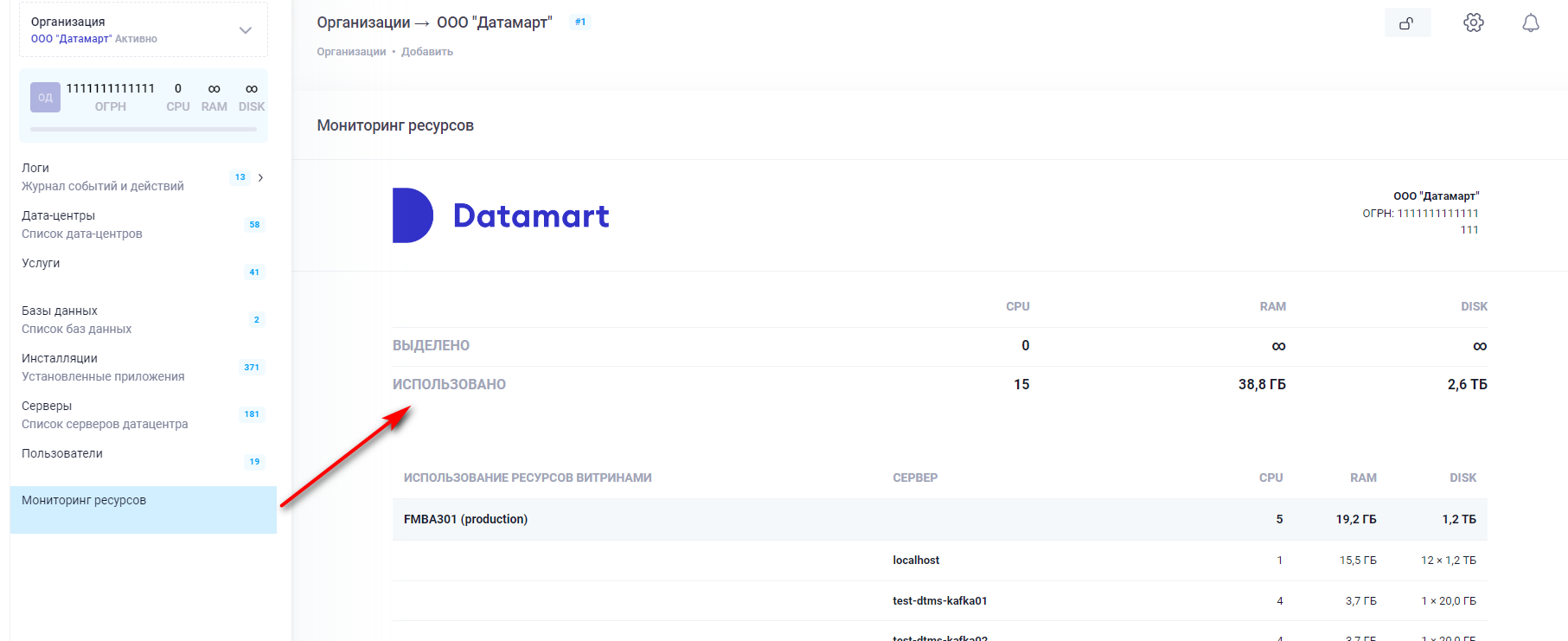The width and height of the screenshot is (1568, 641).
Task: Open Пользователи menu item
Action: click(x=62, y=454)
